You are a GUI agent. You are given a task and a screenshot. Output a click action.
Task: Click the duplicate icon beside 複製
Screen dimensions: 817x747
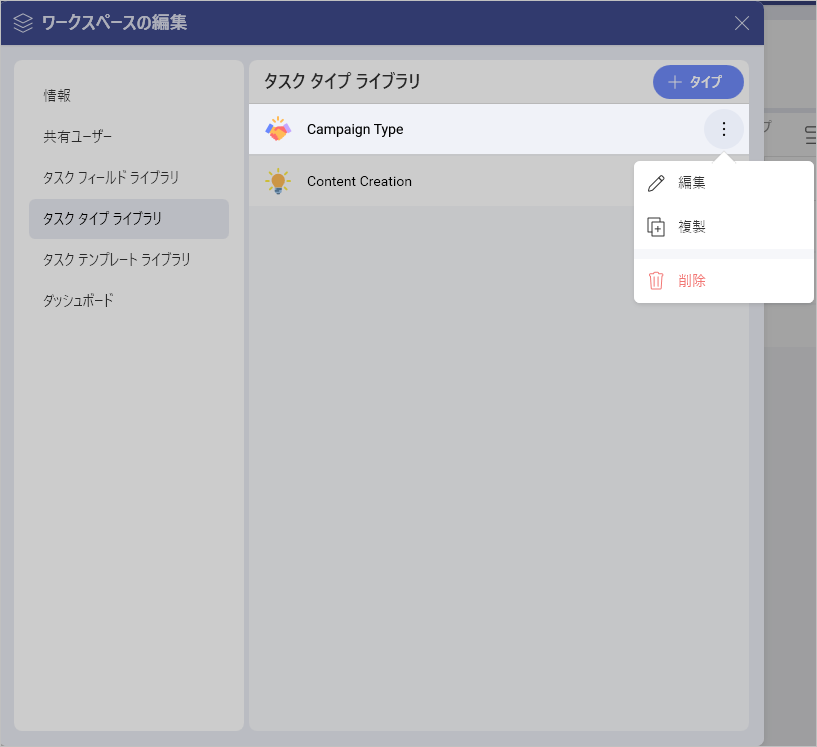(656, 227)
